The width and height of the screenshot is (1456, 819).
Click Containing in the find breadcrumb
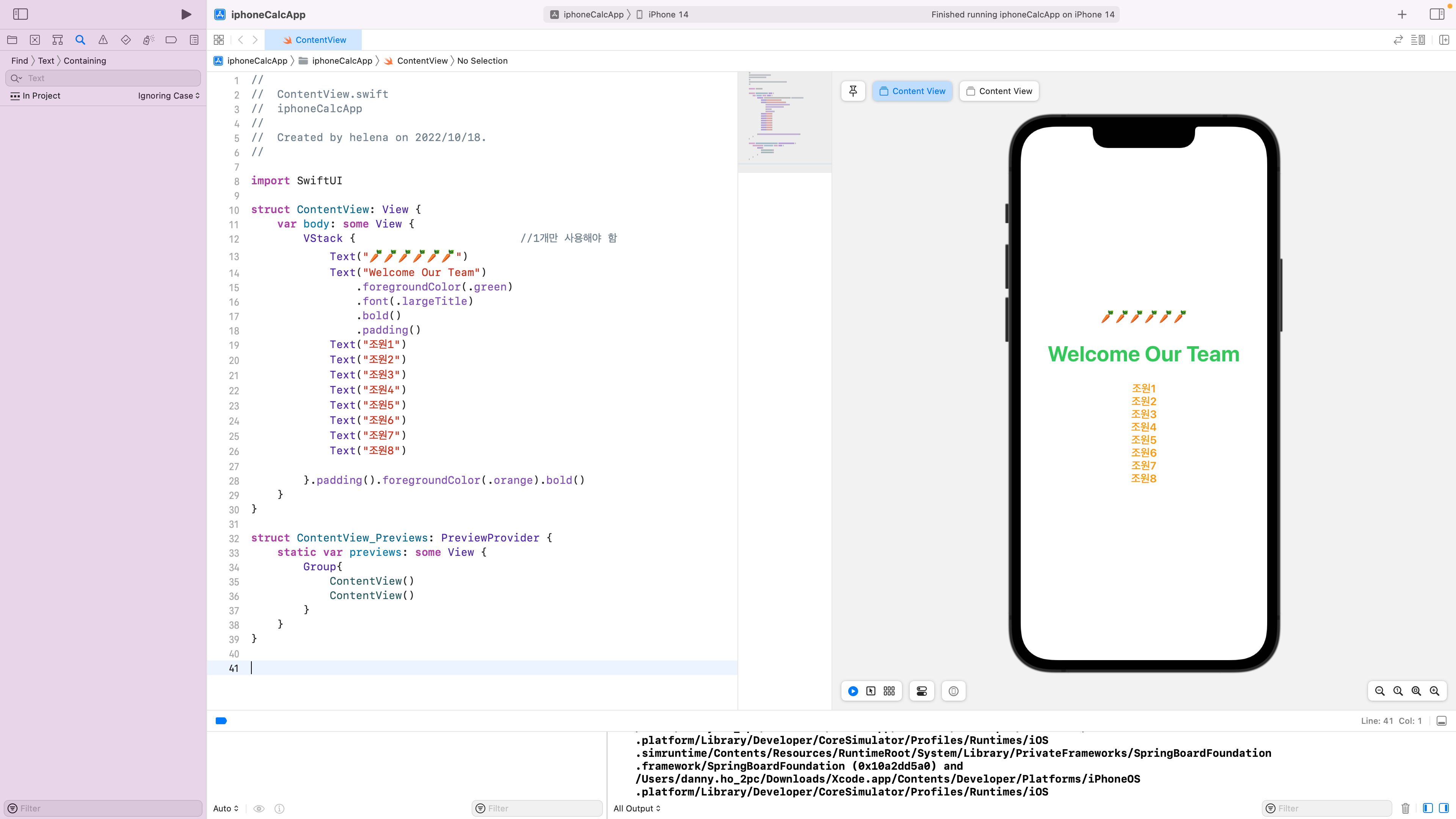(85, 61)
